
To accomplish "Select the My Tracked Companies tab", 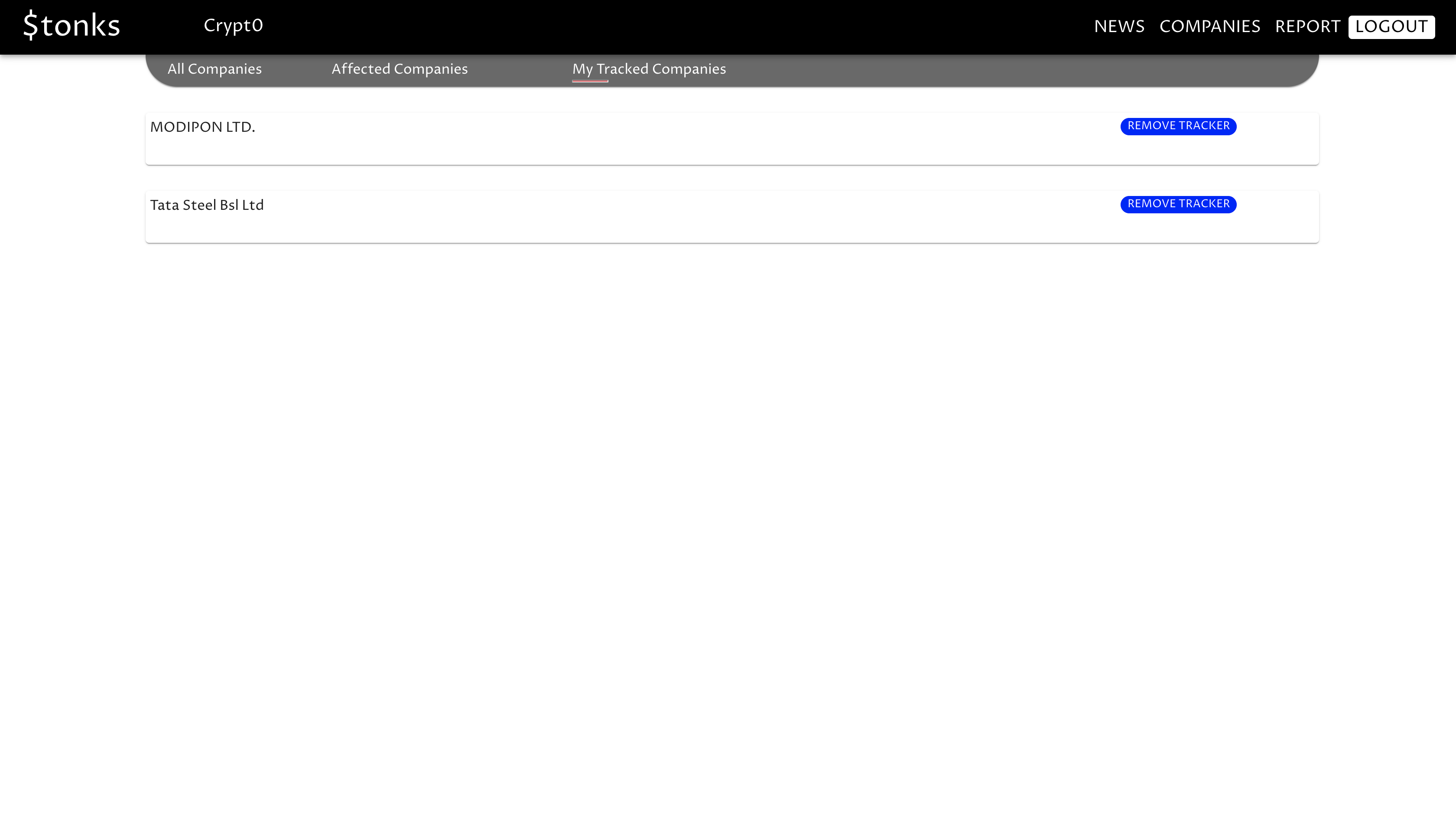I will click(x=649, y=69).
